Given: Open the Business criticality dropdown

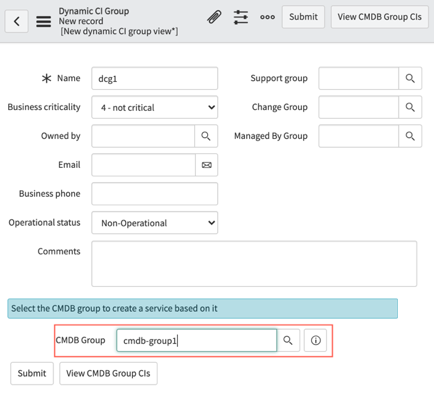Looking at the screenshot, I should pos(155,107).
